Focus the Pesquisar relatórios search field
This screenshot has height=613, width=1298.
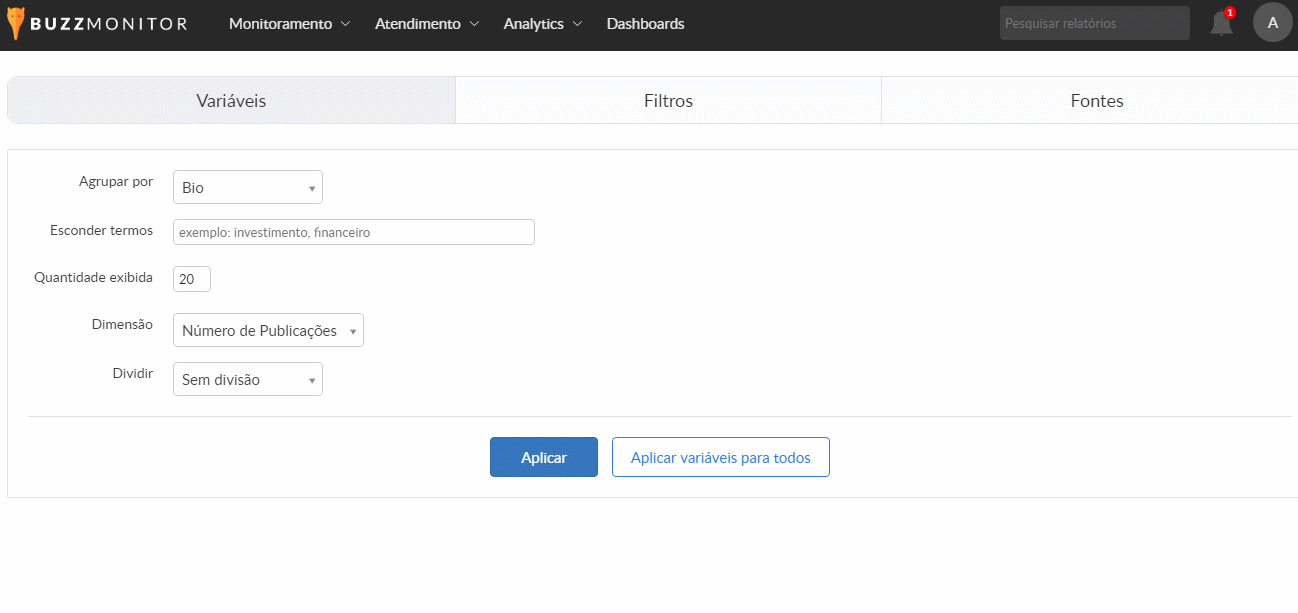pyautogui.click(x=1094, y=23)
